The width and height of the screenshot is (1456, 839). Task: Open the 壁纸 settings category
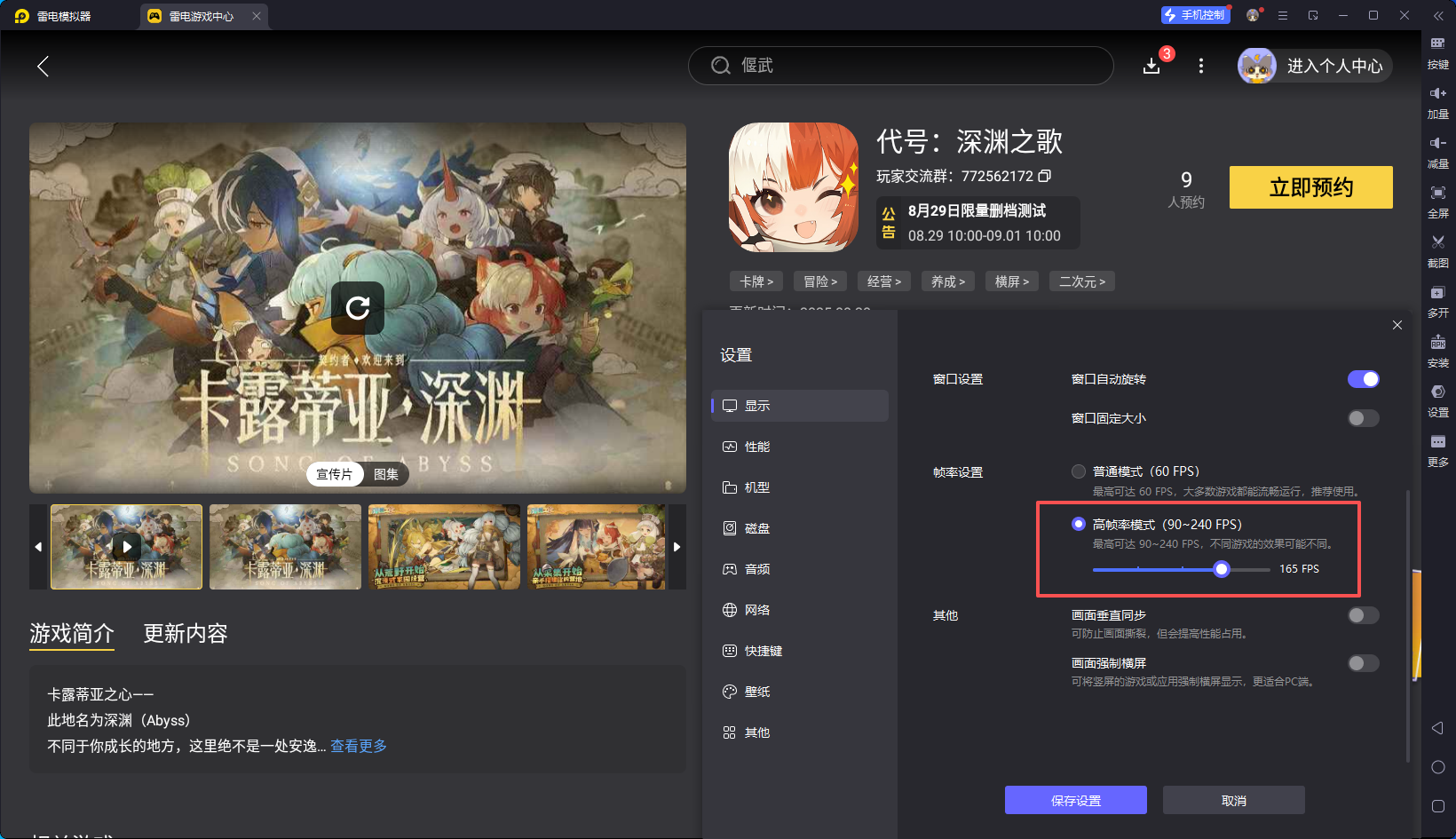800,692
